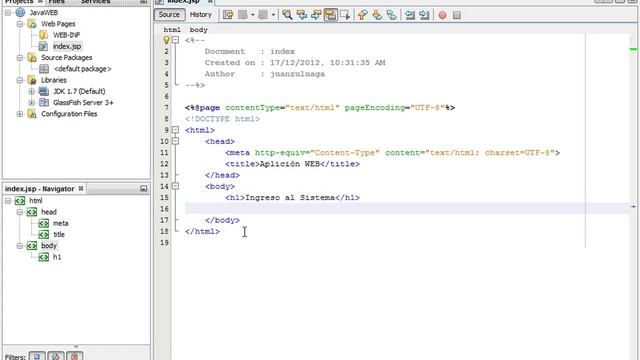The width and height of the screenshot is (640, 360).
Task: Click Shift Line Left icon
Action: [x=410, y=15]
